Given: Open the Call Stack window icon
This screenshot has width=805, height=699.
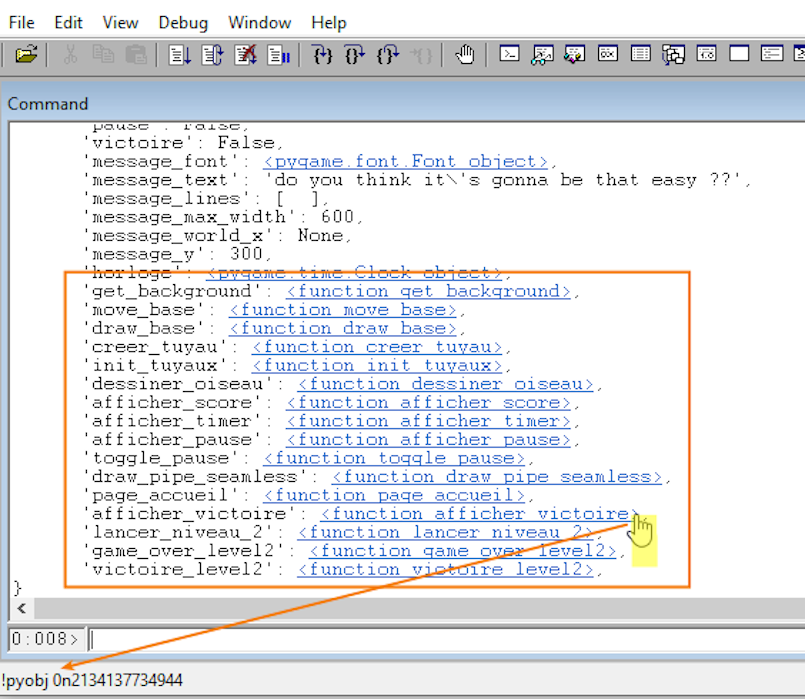Looking at the screenshot, I should (673, 55).
